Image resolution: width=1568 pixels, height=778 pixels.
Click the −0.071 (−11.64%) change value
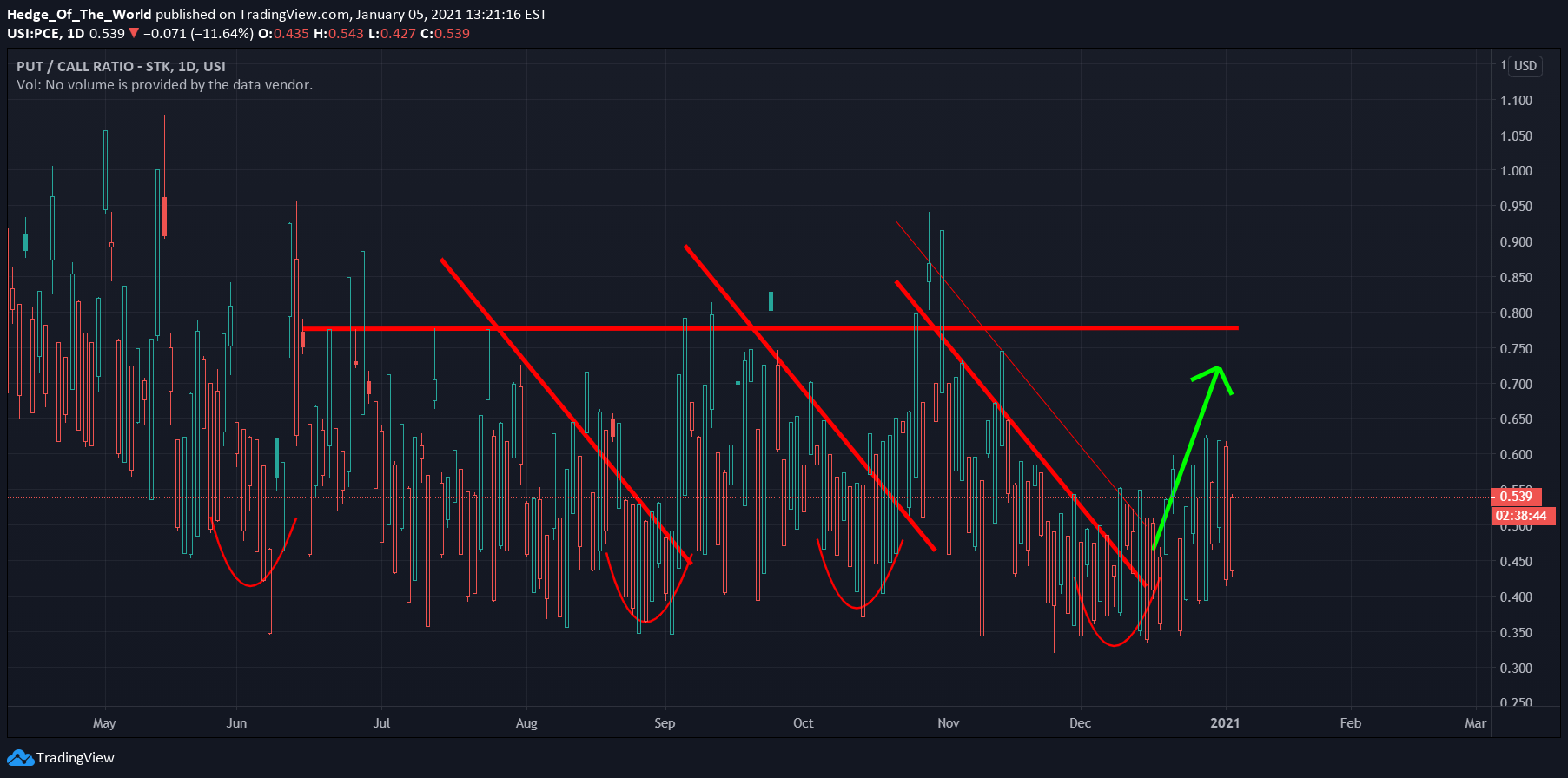click(198, 34)
